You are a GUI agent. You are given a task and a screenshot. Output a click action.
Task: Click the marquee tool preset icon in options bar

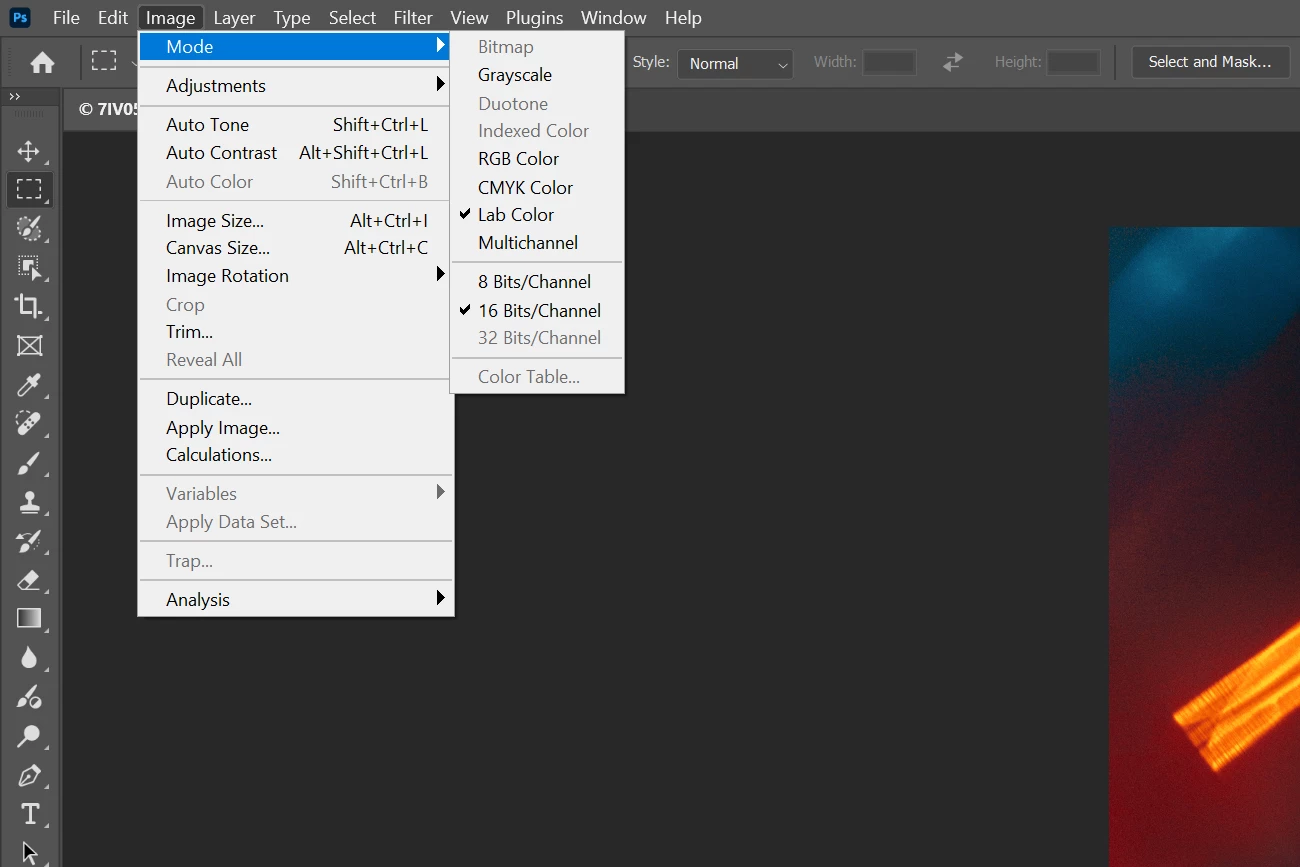point(104,61)
